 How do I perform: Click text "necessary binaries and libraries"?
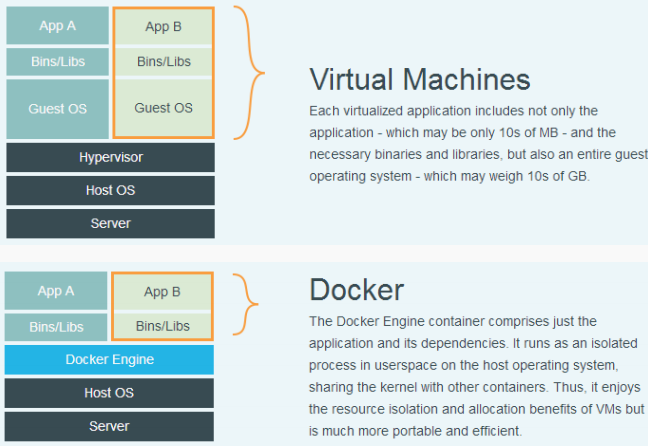405,155
